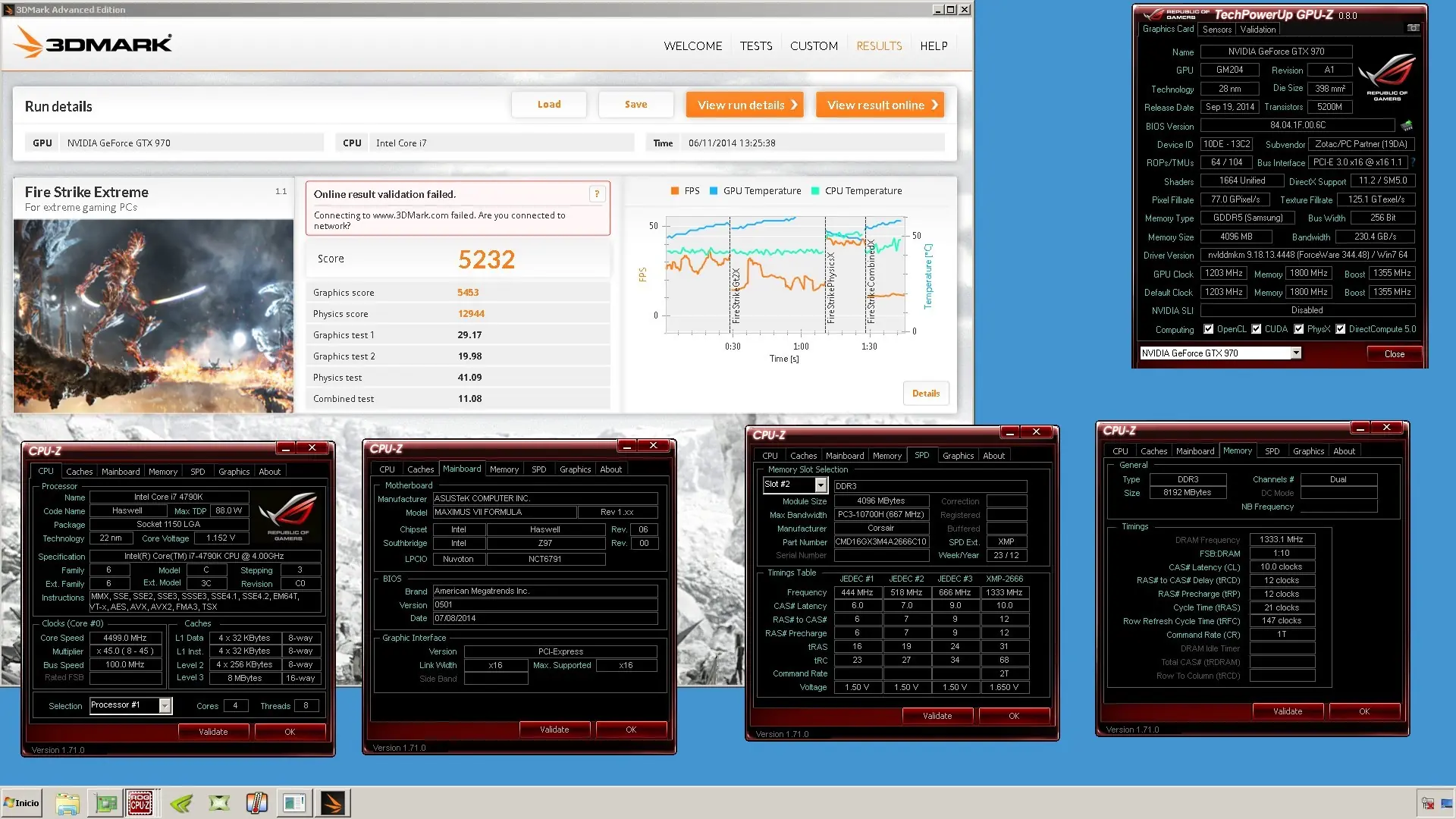
Task: Open the Processor #1 selection dropdown
Action: click(x=165, y=705)
